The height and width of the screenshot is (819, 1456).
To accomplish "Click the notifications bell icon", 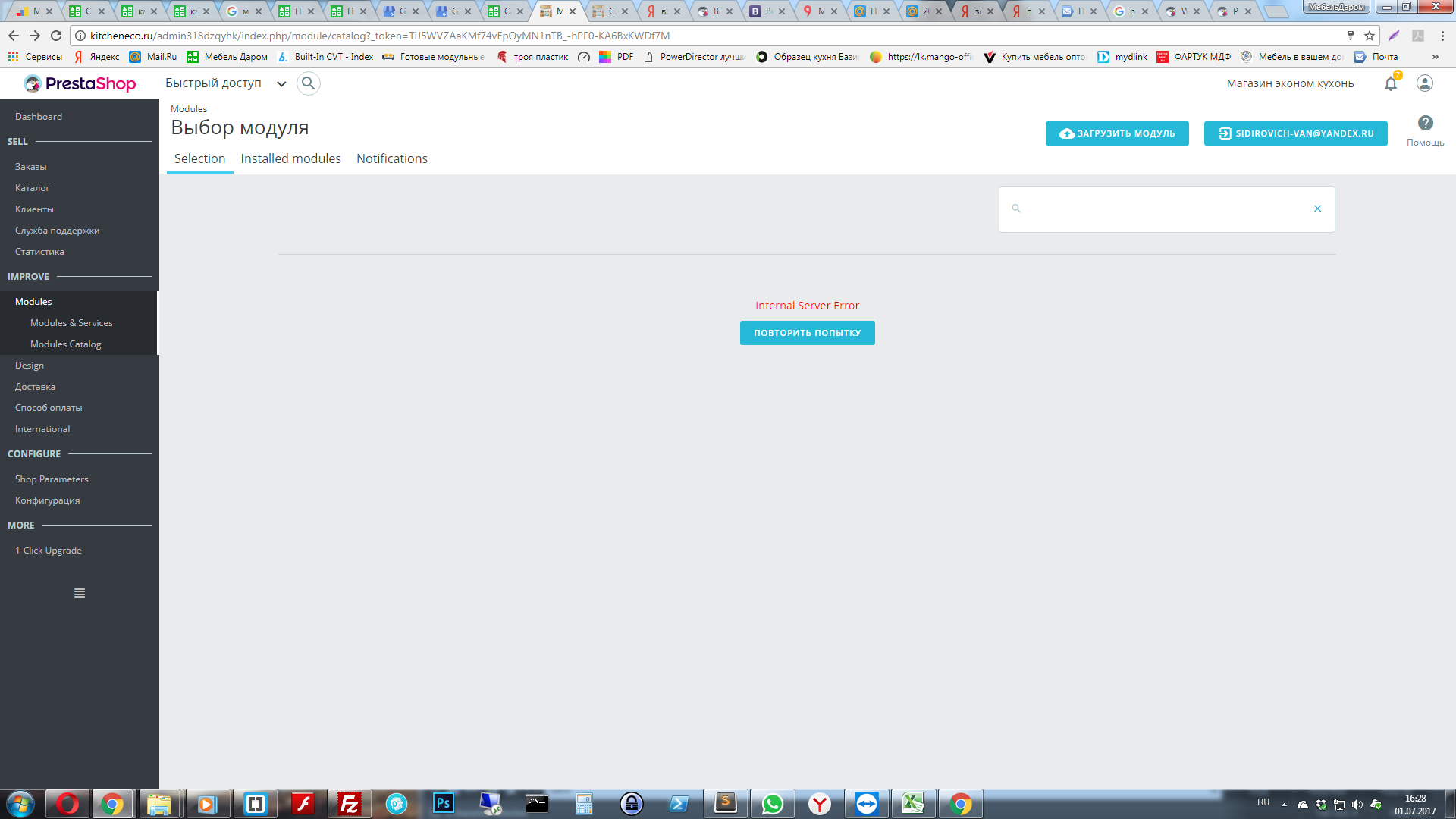I will [1390, 84].
